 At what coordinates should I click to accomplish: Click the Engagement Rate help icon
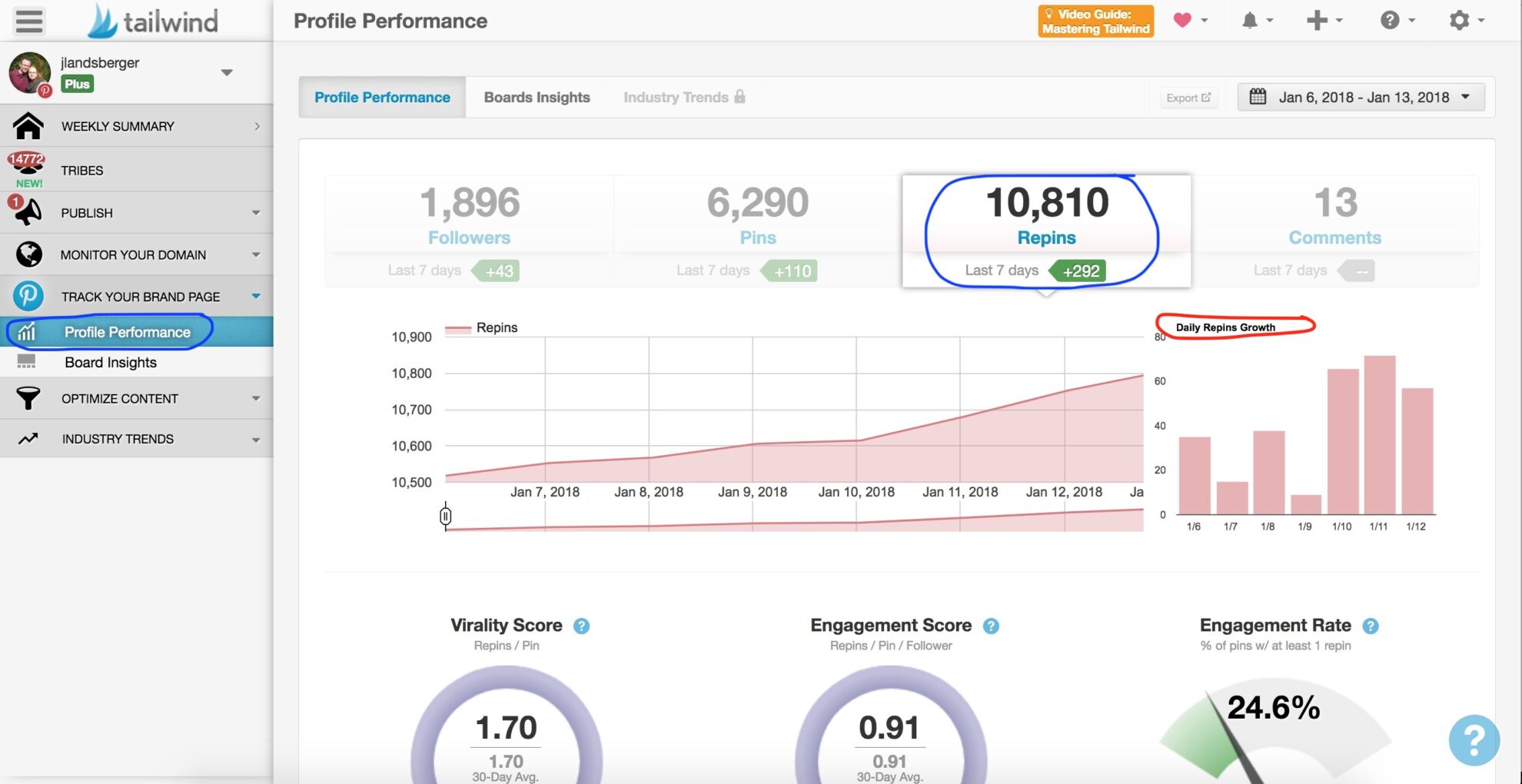coord(1371,626)
